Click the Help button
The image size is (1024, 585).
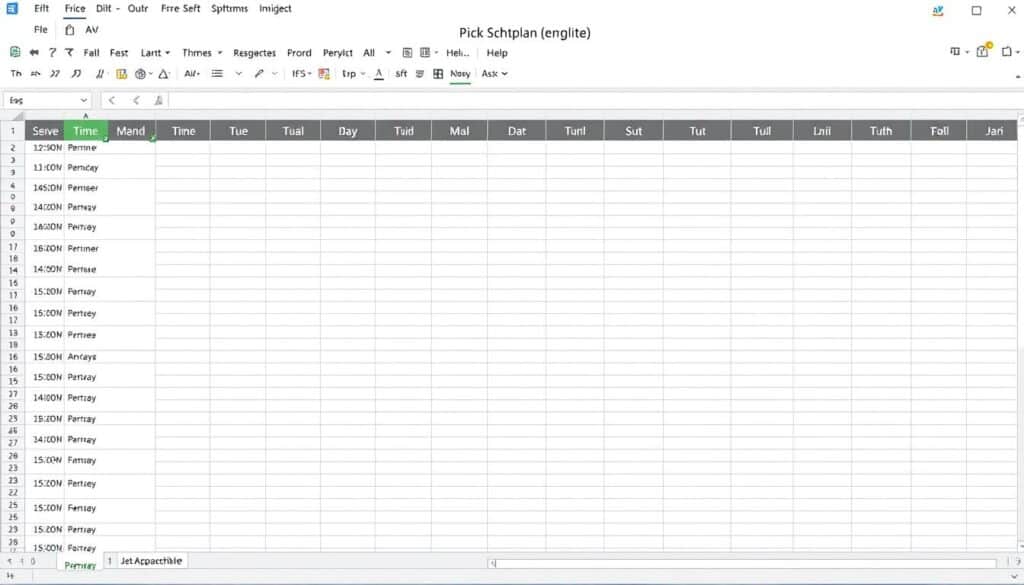tap(497, 53)
